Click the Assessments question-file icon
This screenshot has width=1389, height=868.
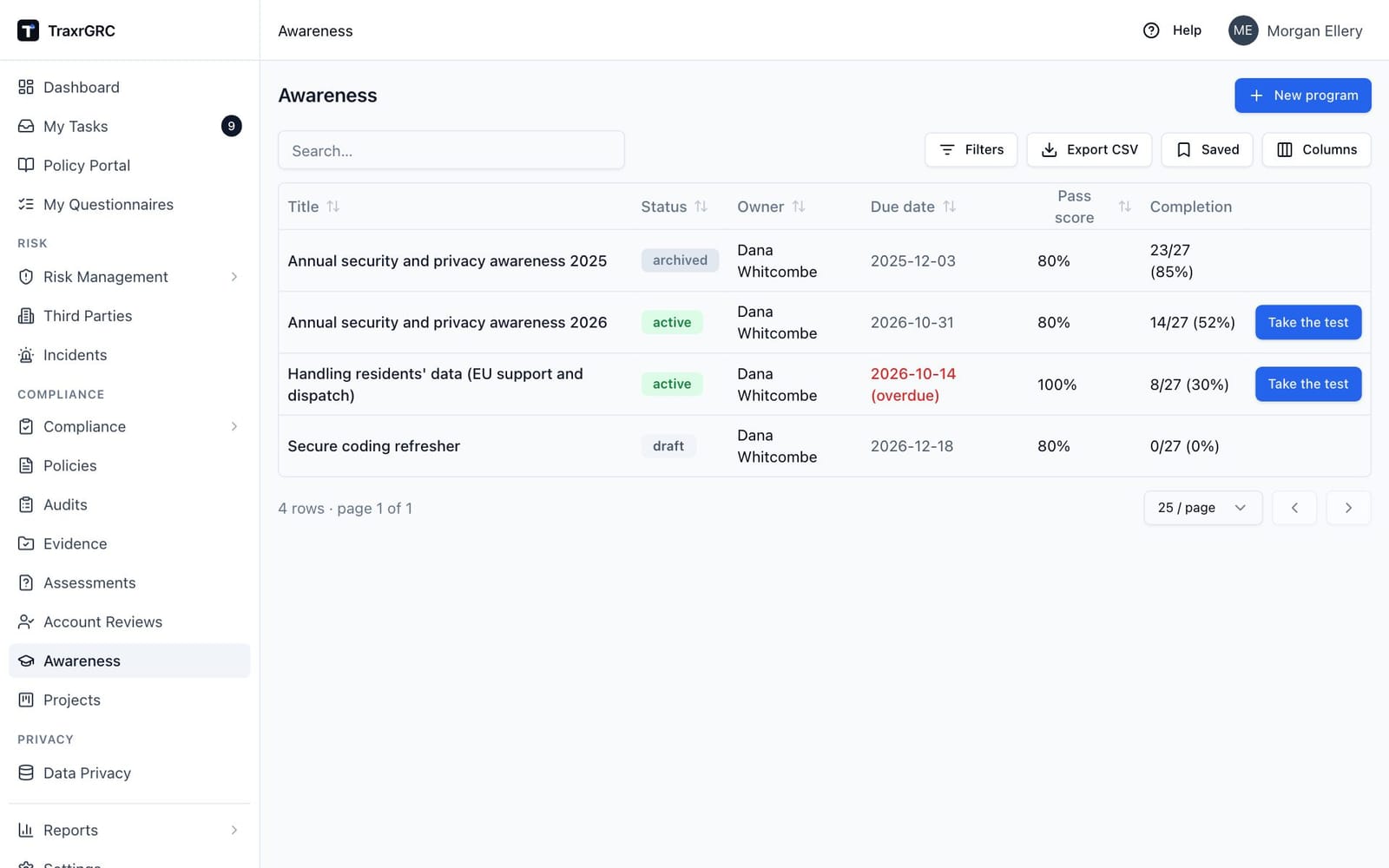point(26,582)
